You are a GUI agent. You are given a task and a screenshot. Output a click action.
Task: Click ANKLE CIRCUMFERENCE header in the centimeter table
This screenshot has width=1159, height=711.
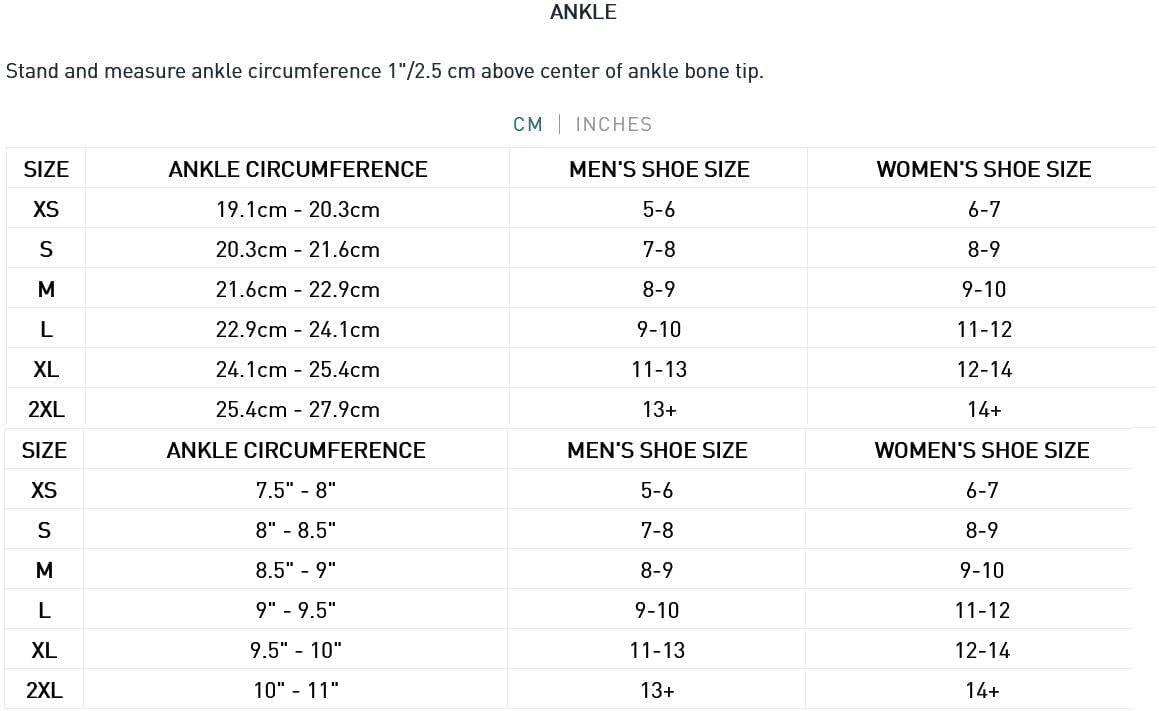pyautogui.click(x=297, y=170)
